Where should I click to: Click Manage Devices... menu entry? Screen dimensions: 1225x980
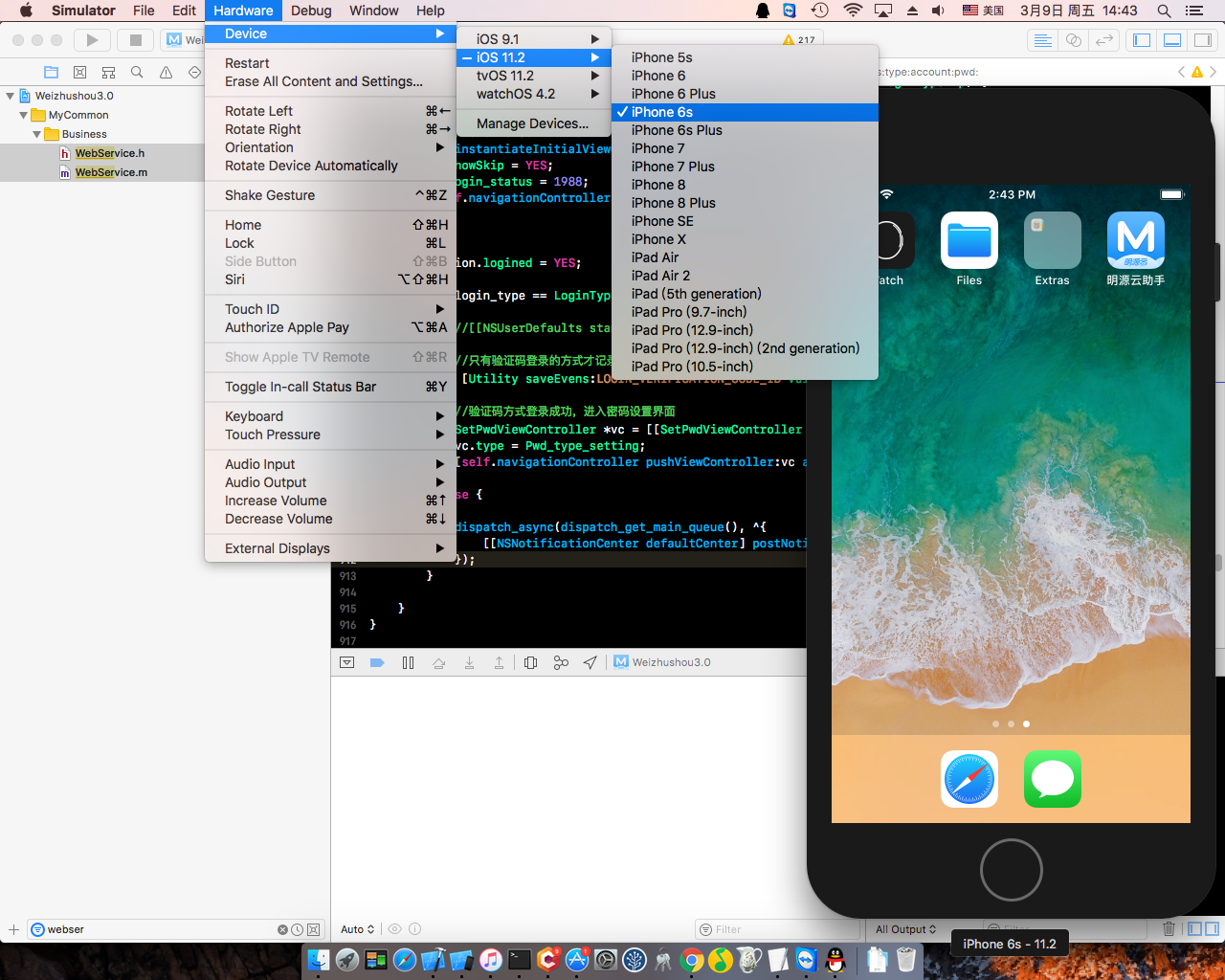tap(534, 123)
